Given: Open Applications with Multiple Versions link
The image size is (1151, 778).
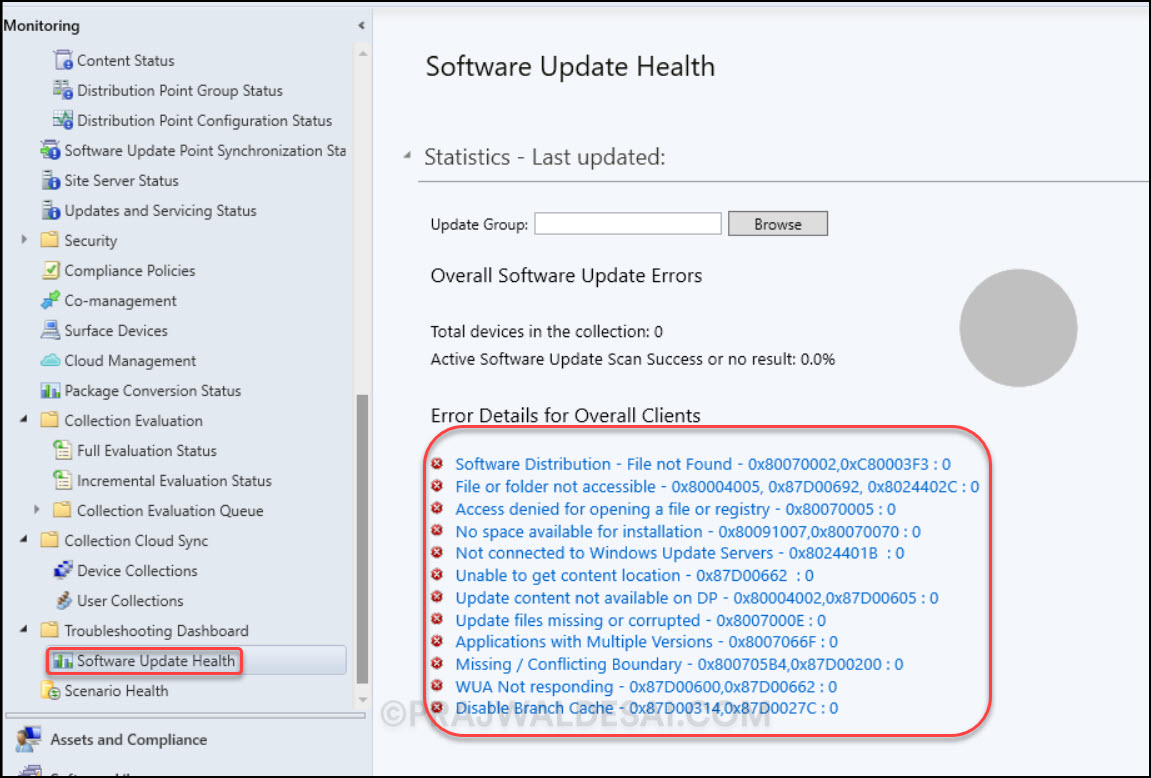Looking at the screenshot, I should 646,641.
